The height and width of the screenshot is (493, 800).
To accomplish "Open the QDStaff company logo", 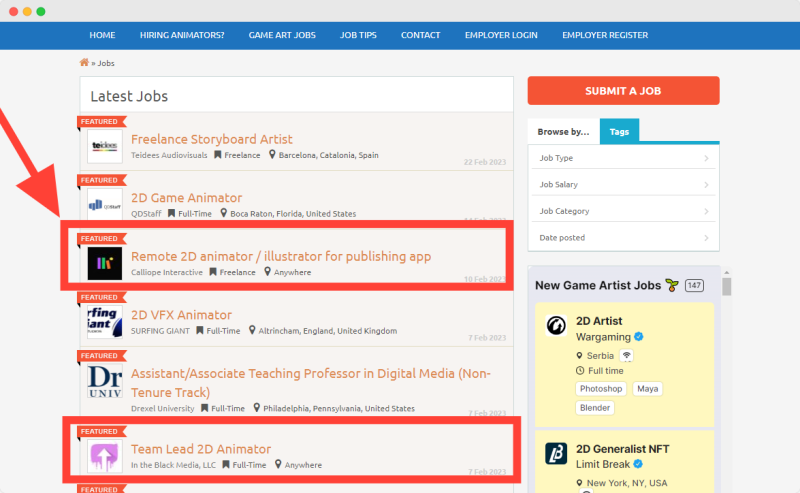I will click(x=105, y=205).
